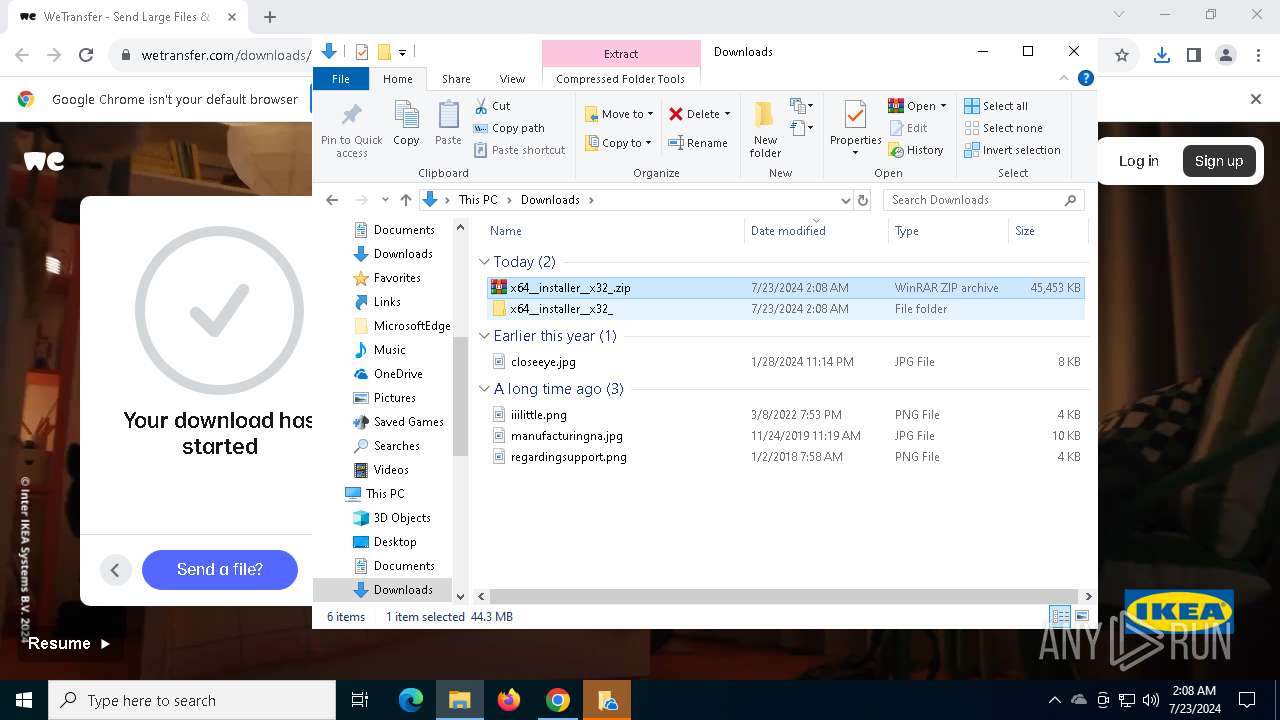Screen dimensions: 1280x720
Task: Open the Copy to dropdown
Action: point(618,143)
